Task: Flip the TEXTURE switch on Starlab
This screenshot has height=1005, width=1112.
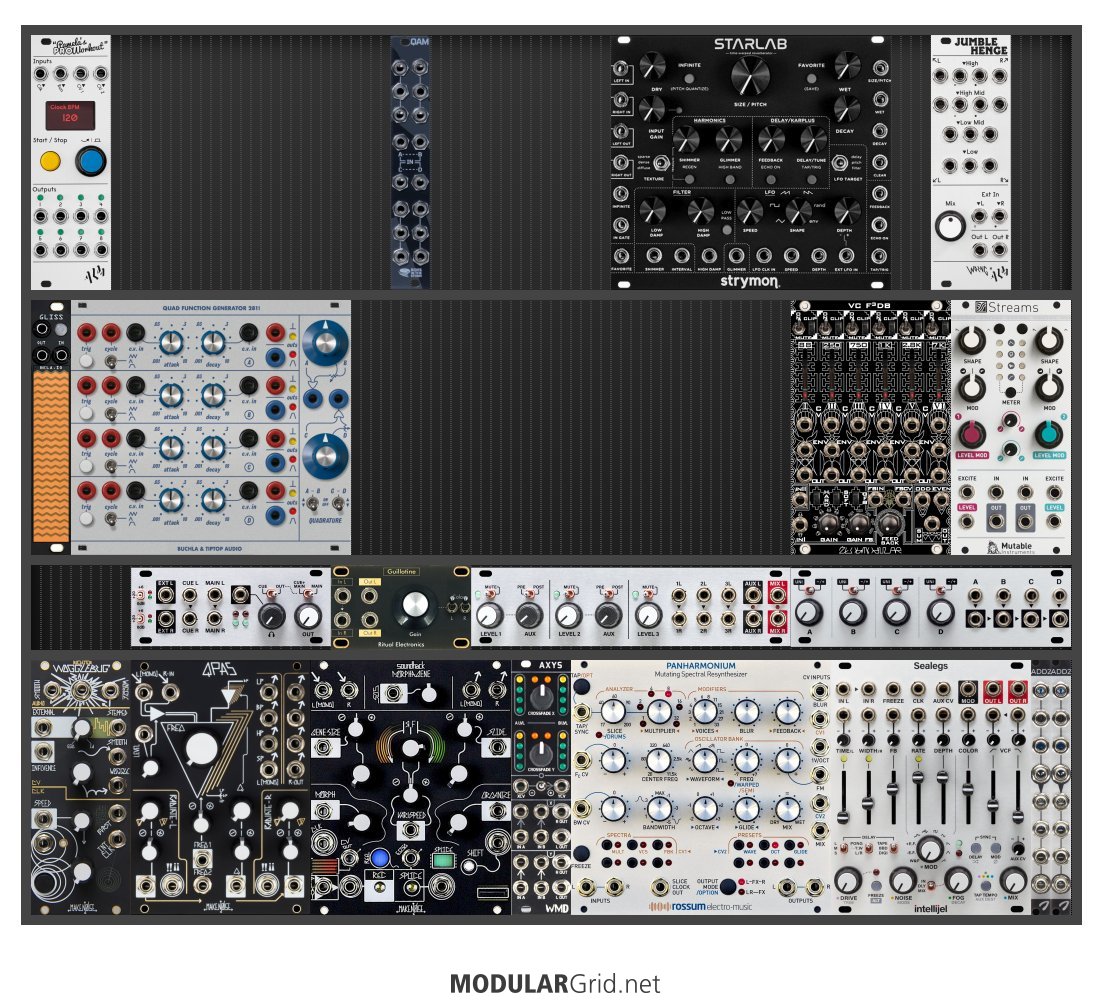Action: [x=661, y=162]
